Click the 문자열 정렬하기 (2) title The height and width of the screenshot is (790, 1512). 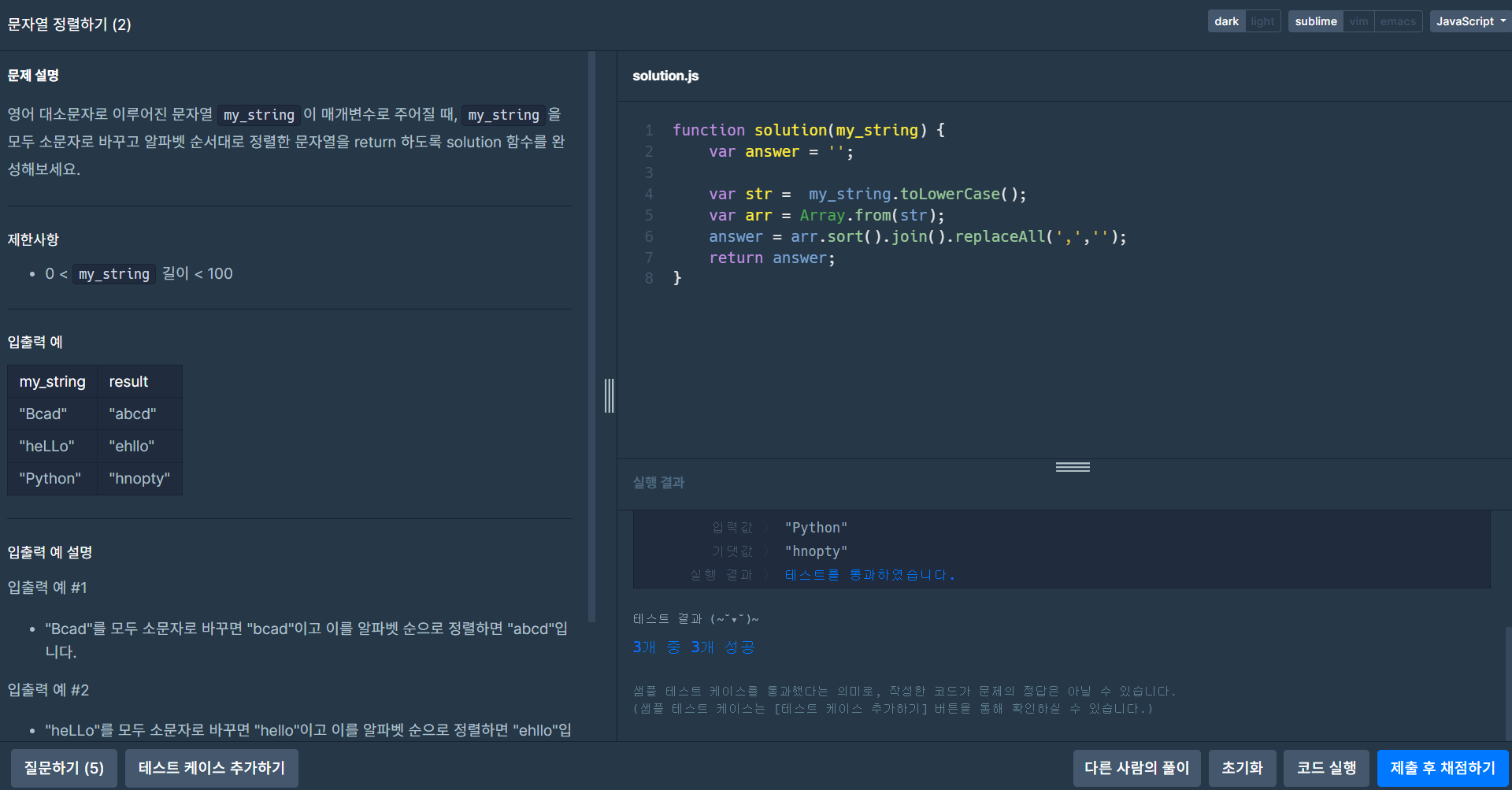coord(69,24)
